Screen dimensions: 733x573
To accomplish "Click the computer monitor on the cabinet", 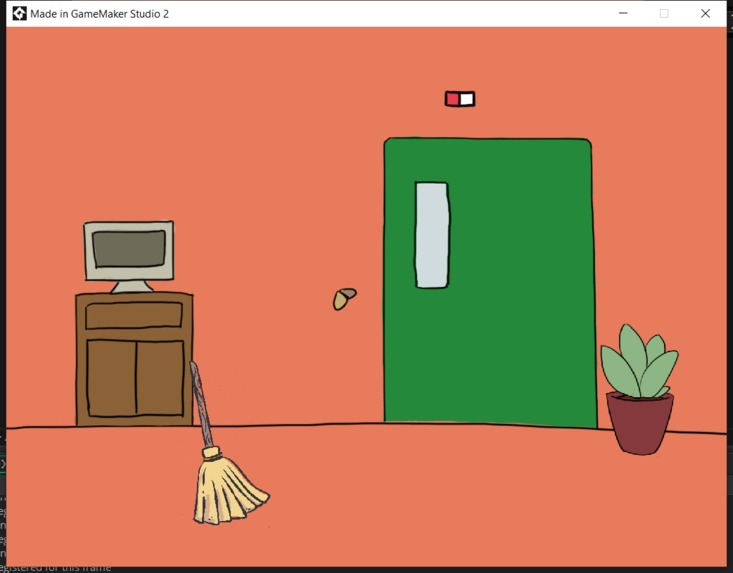I will (129, 257).
